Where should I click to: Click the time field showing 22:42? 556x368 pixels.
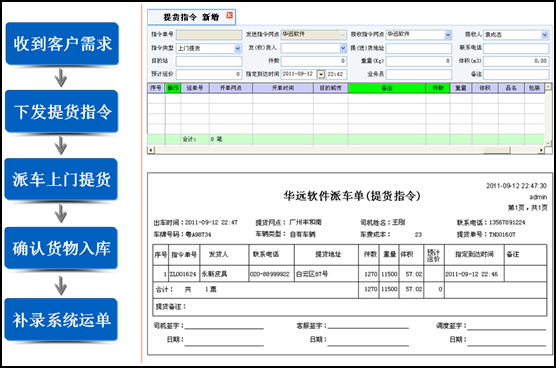(336, 74)
